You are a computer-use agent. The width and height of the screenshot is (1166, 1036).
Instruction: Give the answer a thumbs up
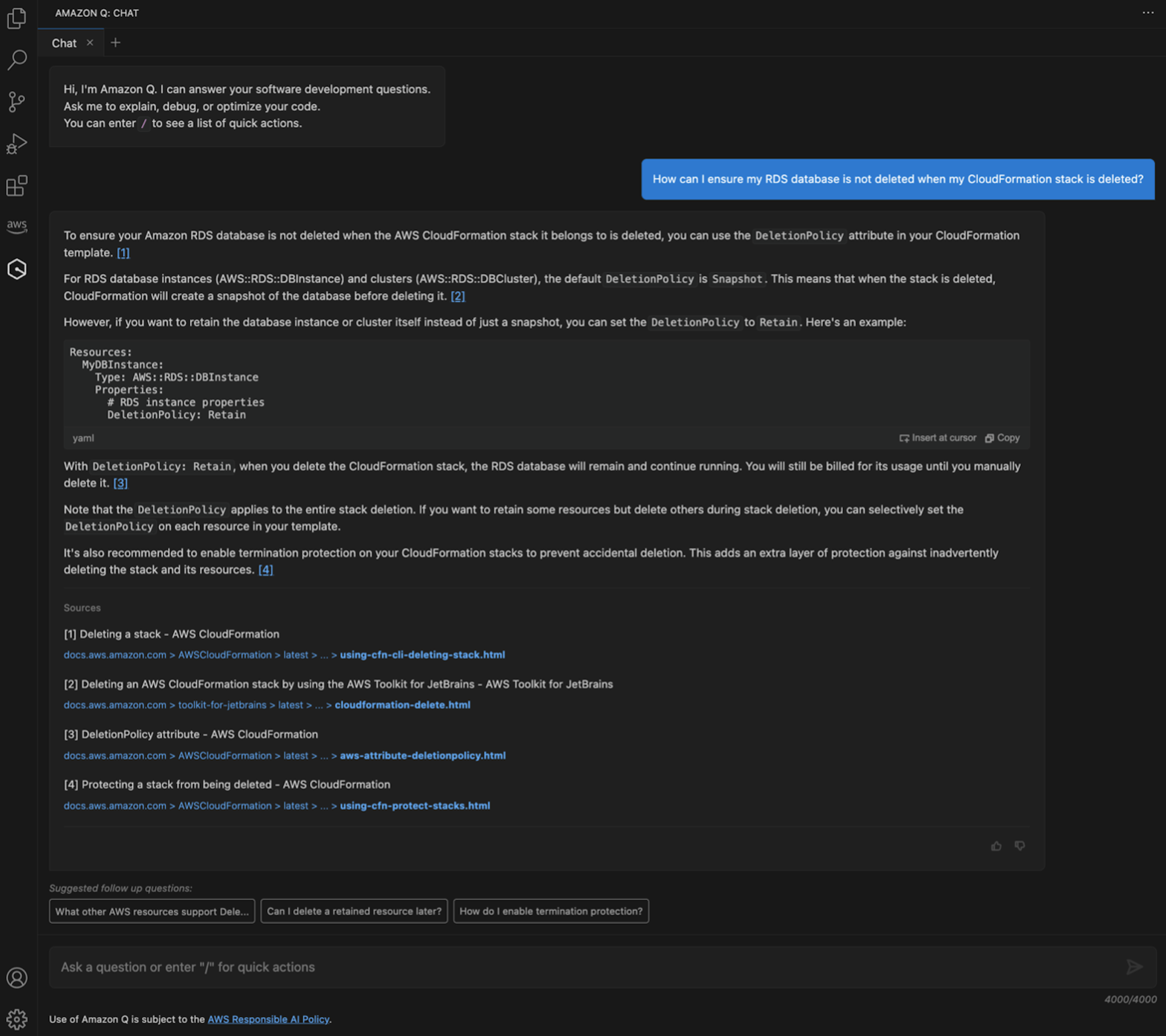coord(996,846)
